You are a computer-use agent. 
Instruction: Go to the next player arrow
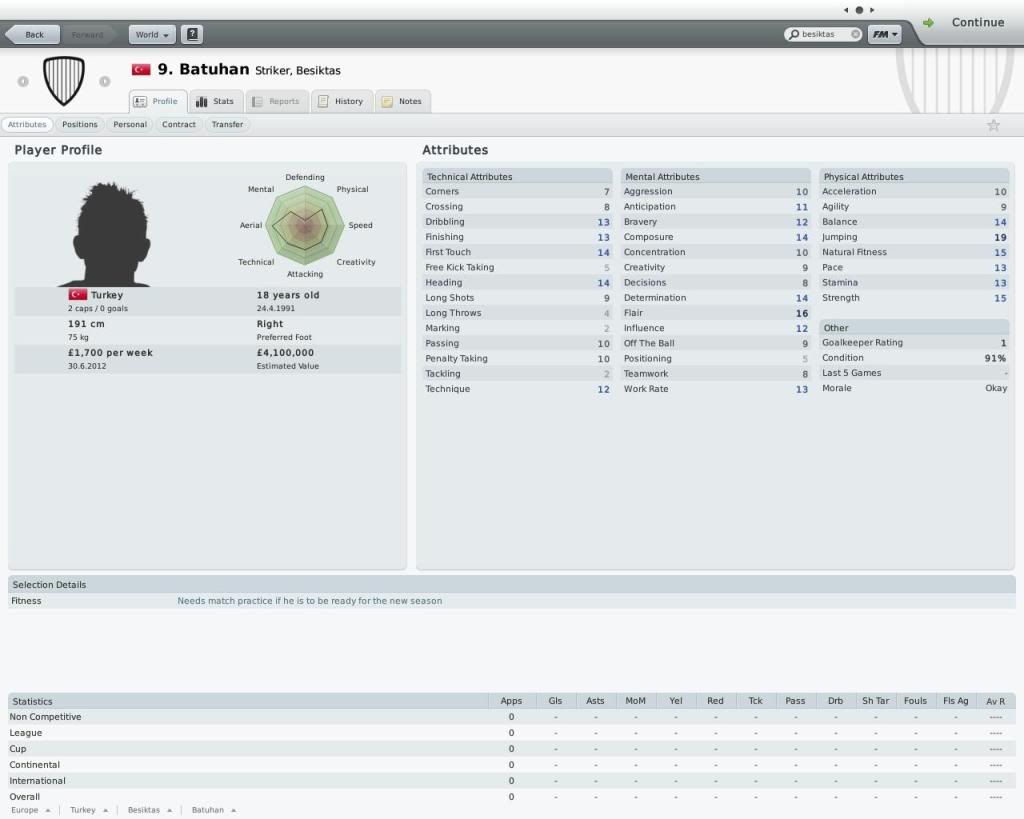104,82
